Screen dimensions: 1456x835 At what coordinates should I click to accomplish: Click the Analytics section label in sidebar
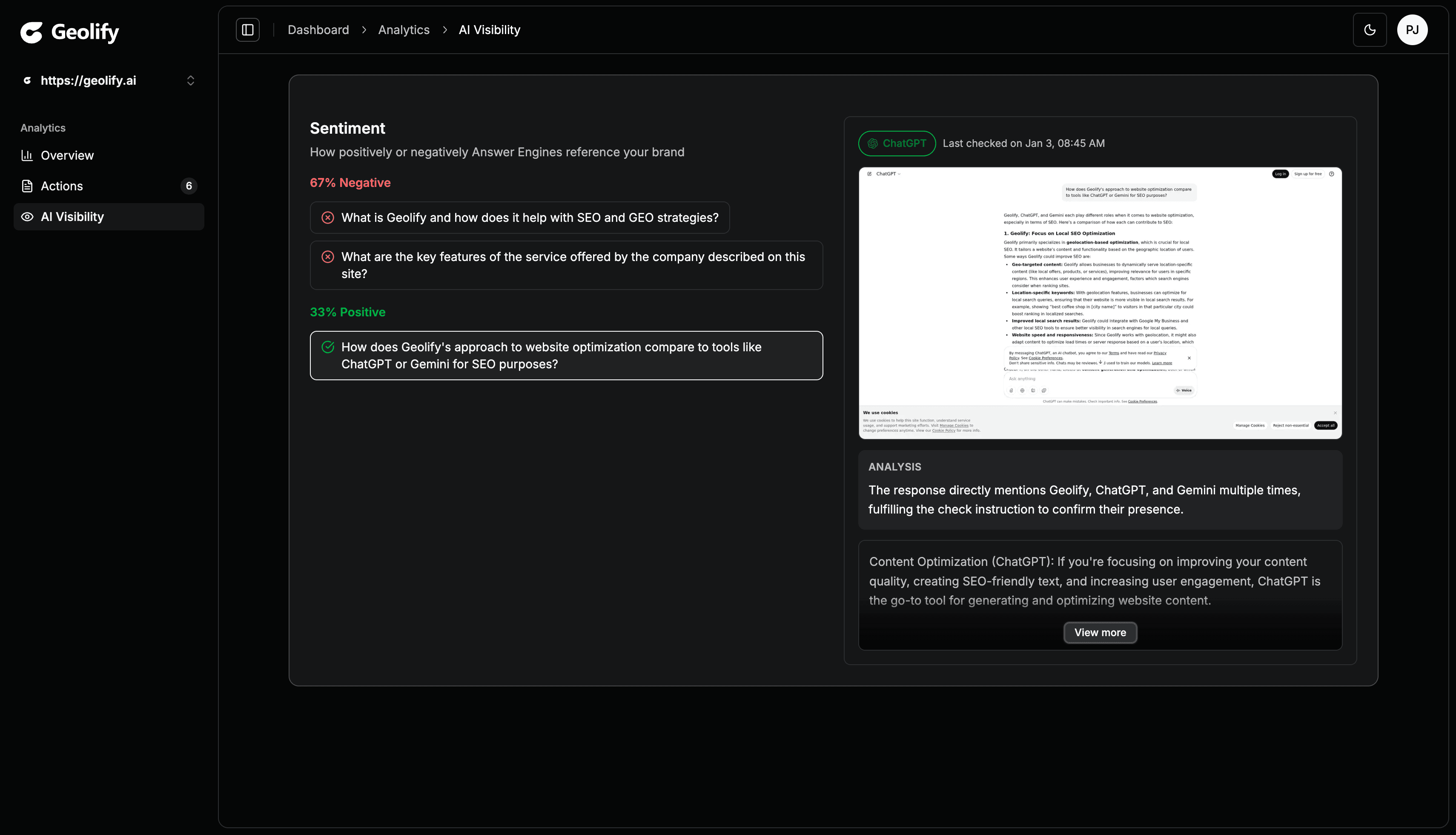pos(43,128)
